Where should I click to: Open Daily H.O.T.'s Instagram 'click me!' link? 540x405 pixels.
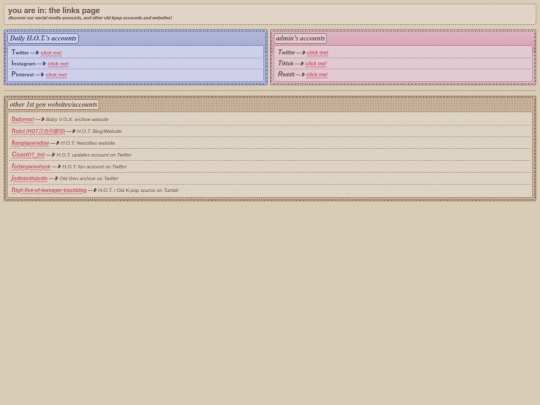pos(58,64)
